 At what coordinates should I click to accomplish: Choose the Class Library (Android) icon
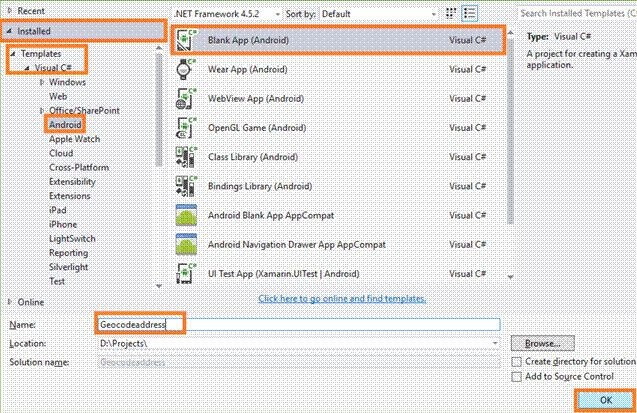pos(186,157)
